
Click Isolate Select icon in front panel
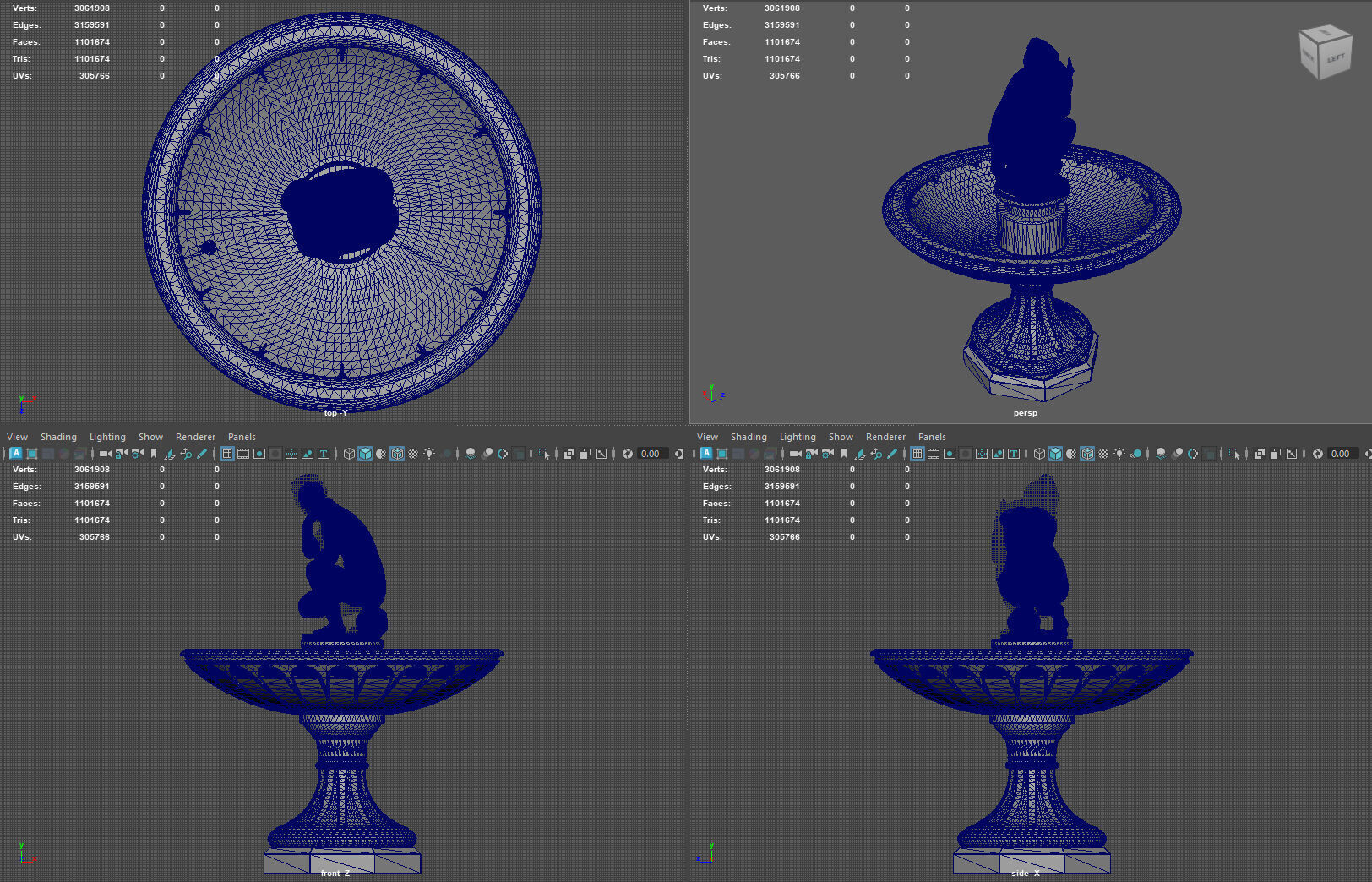click(544, 454)
